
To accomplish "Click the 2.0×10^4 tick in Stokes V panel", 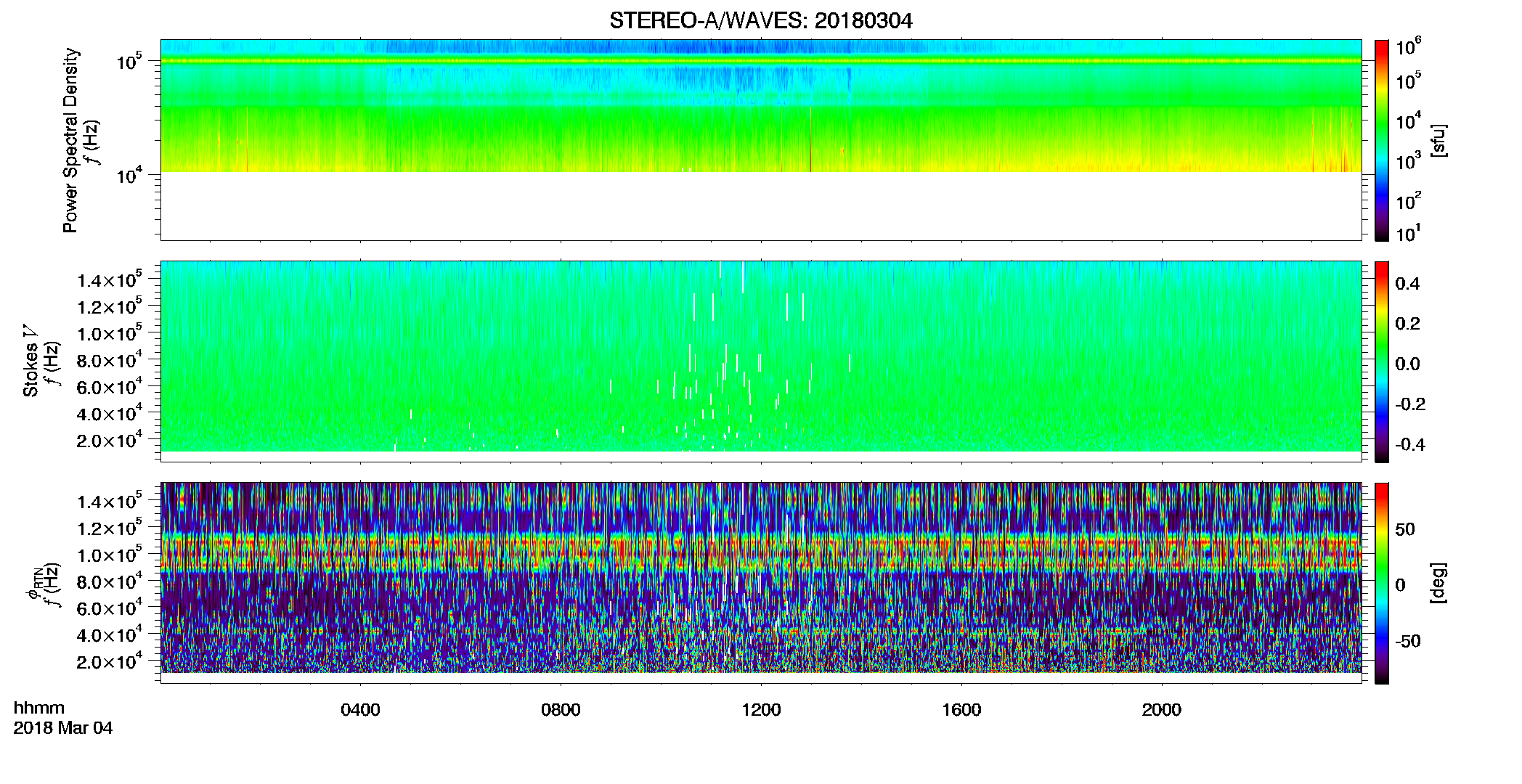I will coord(110,440).
